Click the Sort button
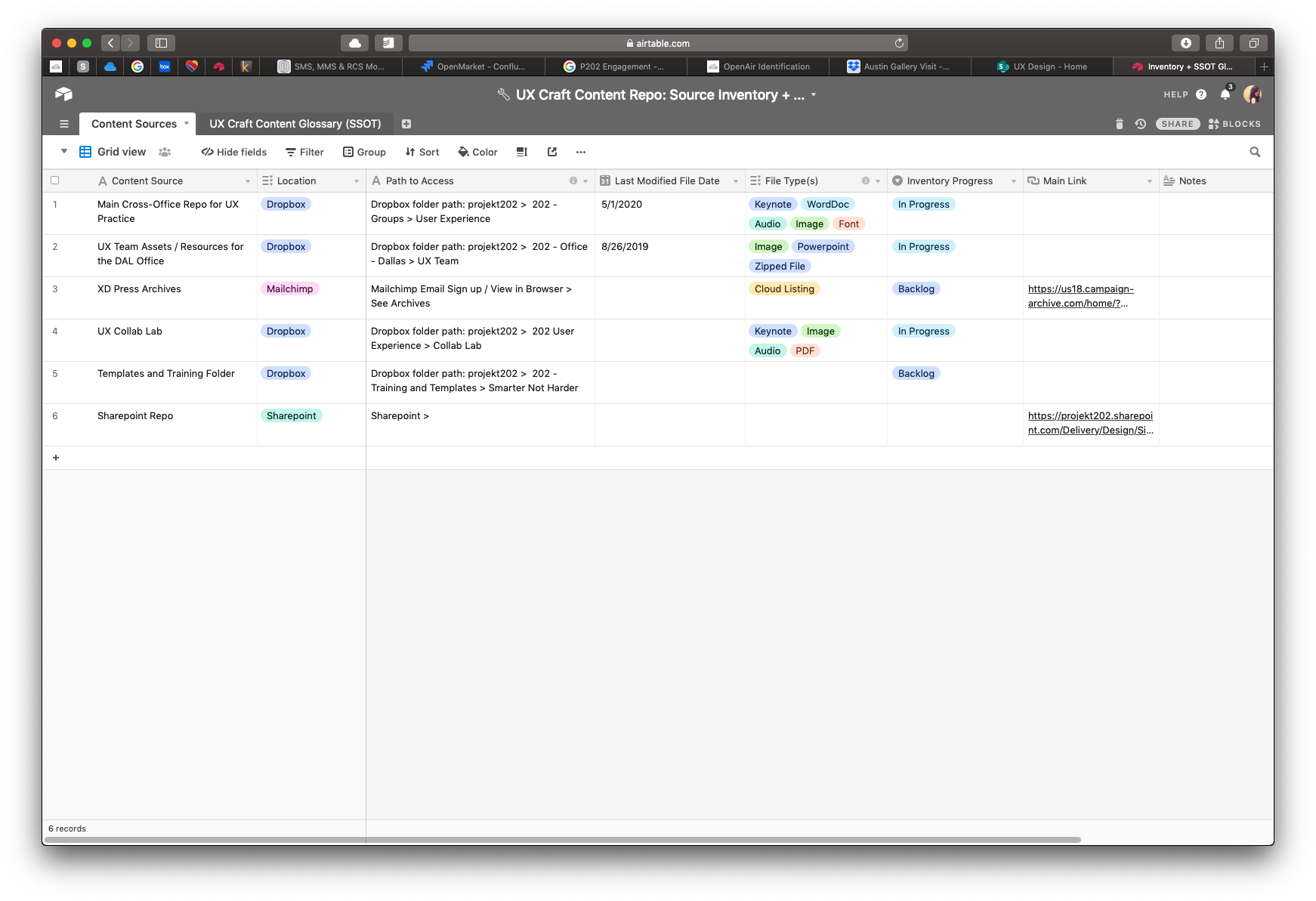Image resolution: width=1316 pixels, height=901 pixels. pyautogui.click(x=422, y=152)
